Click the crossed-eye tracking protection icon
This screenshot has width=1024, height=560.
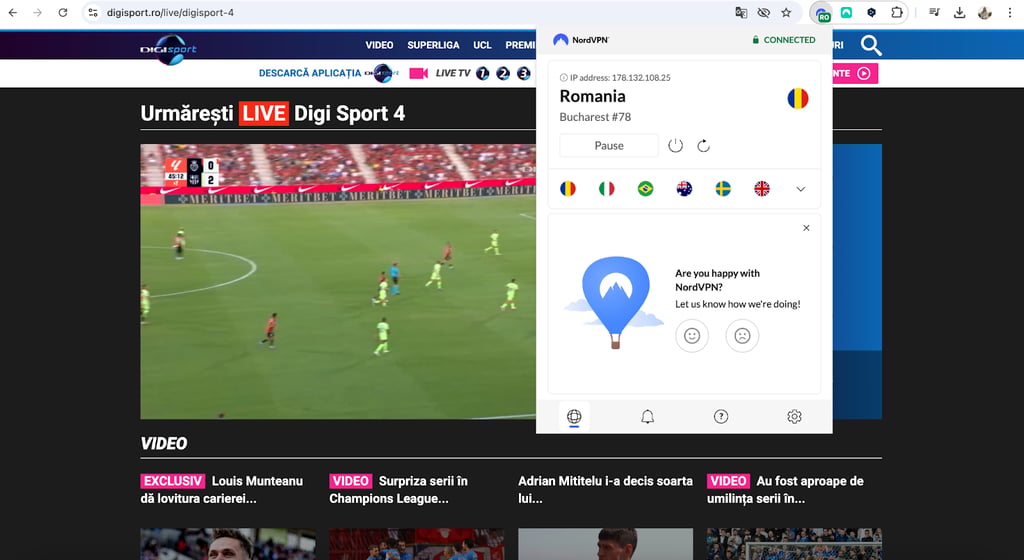click(x=763, y=12)
